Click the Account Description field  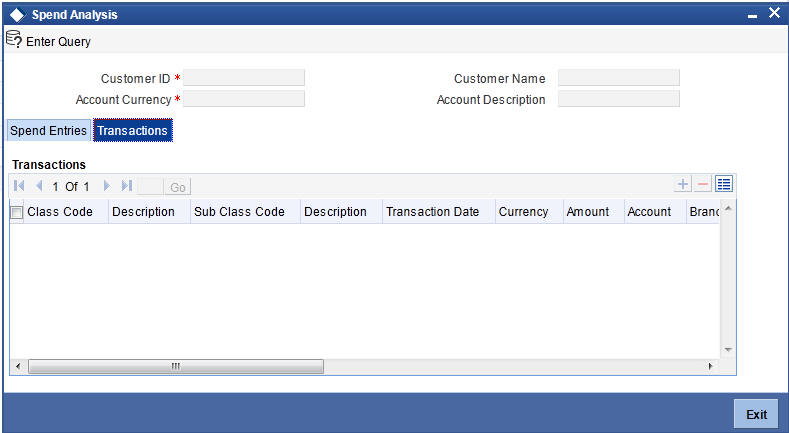point(619,99)
